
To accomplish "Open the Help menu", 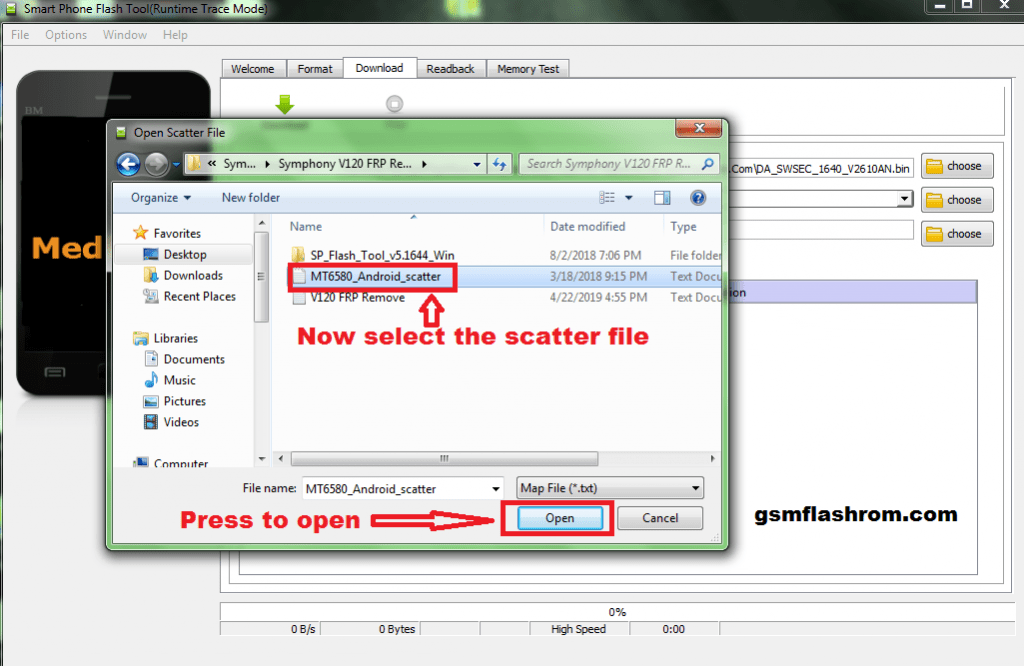I will pos(175,35).
